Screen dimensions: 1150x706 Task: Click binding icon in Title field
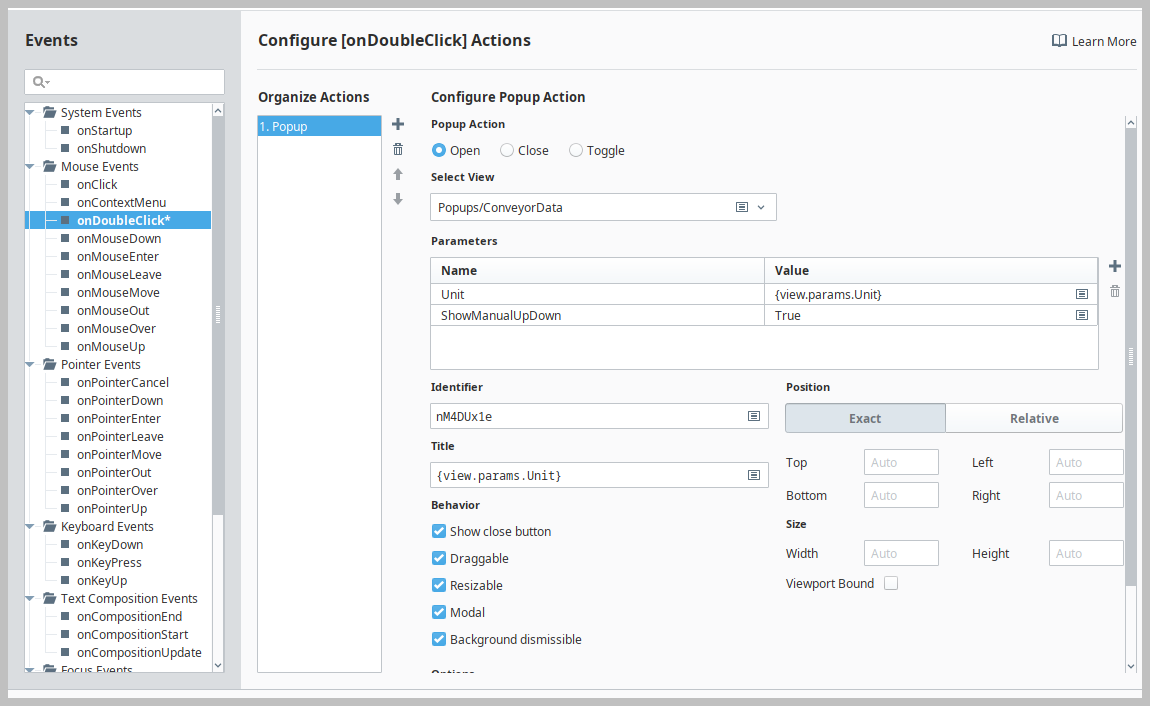[x=754, y=475]
